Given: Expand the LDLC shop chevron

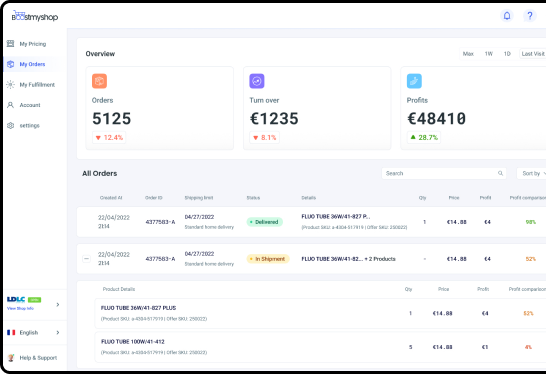Looking at the screenshot, I should click(58, 304).
